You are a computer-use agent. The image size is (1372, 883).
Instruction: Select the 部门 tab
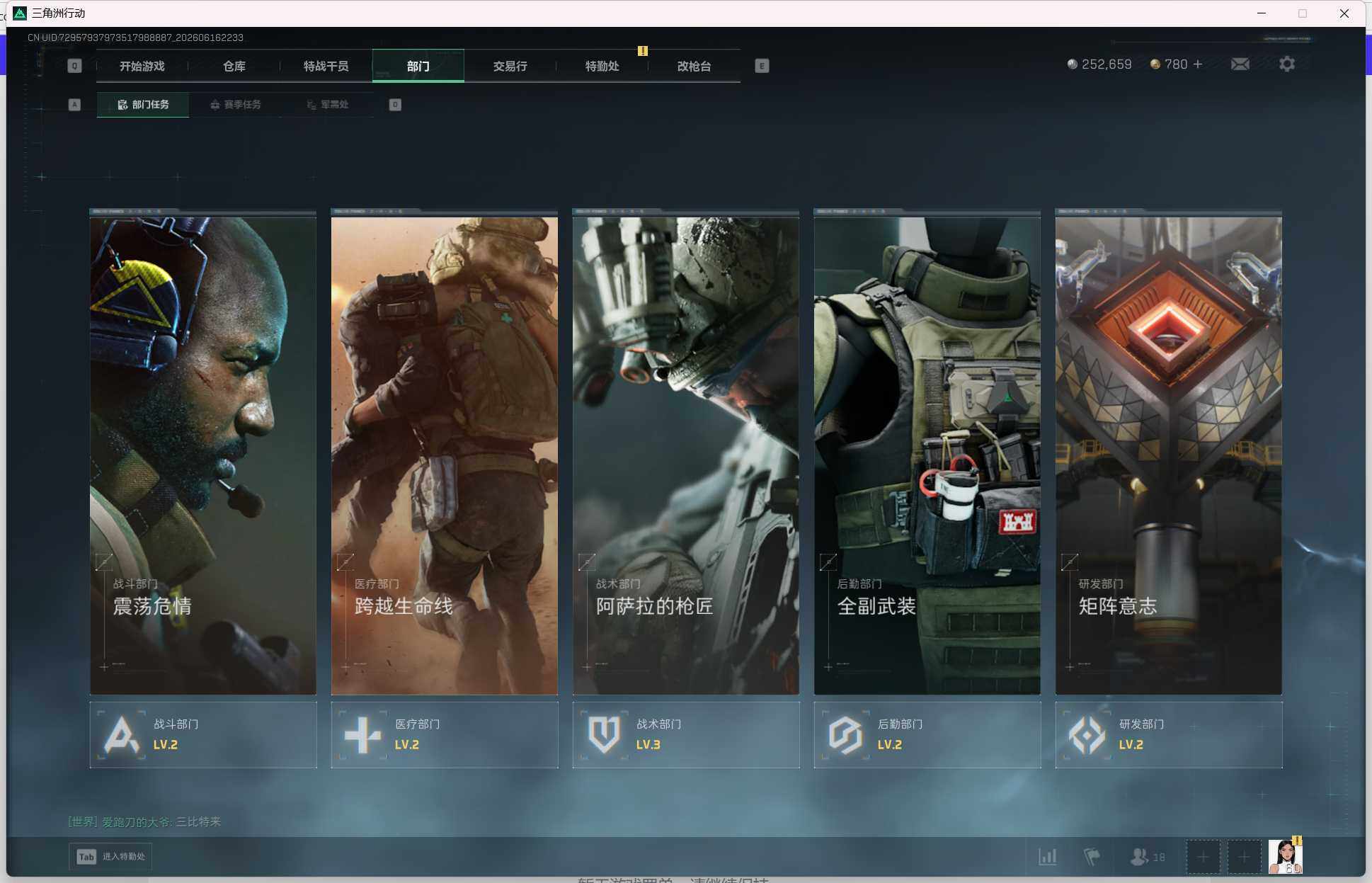[x=418, y=66]
